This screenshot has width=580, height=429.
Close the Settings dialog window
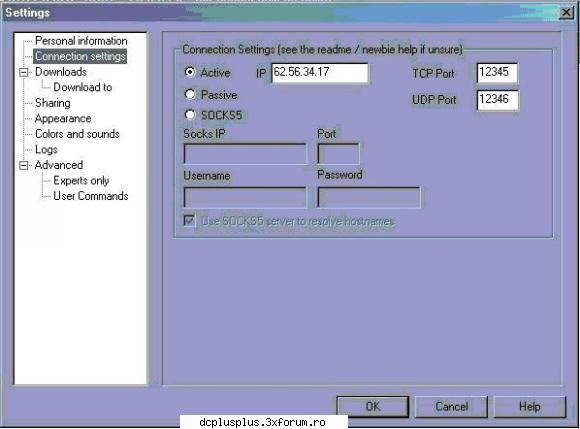point(566,13)
